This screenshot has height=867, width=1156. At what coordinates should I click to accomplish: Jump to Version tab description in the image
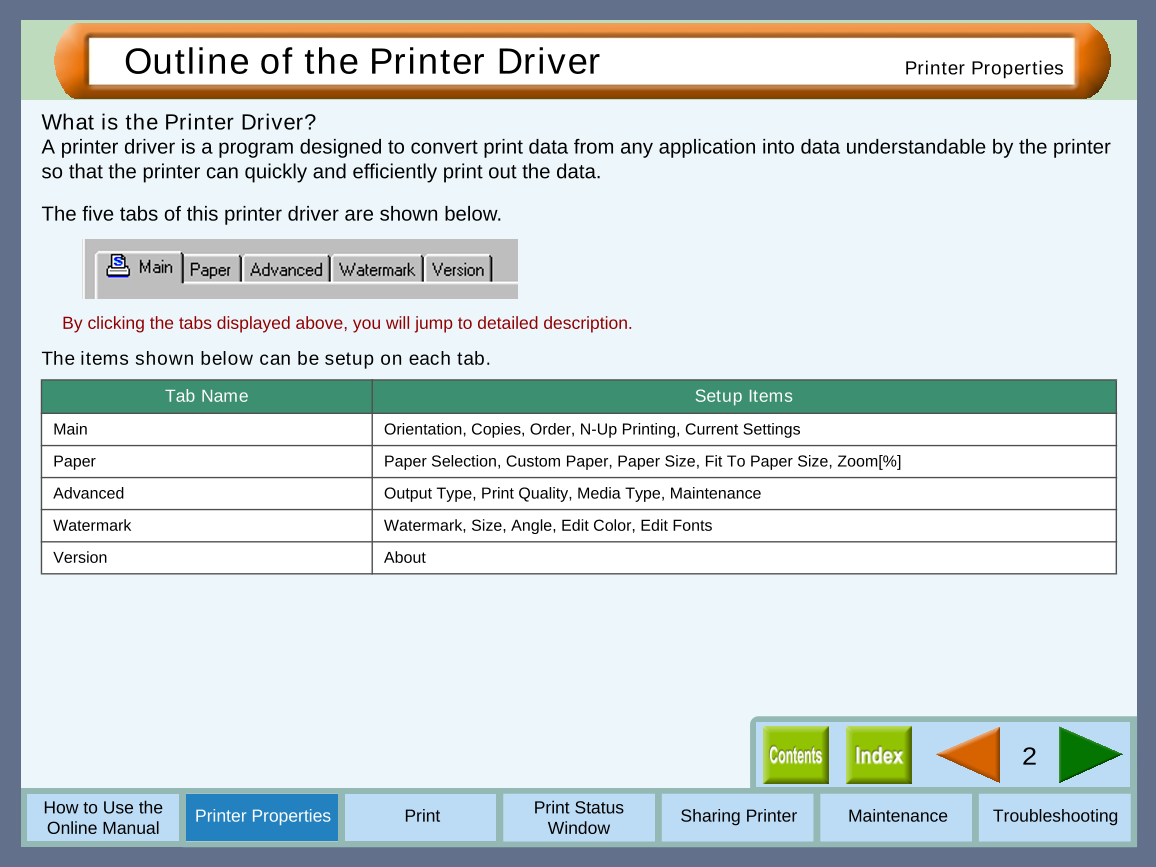458,269
